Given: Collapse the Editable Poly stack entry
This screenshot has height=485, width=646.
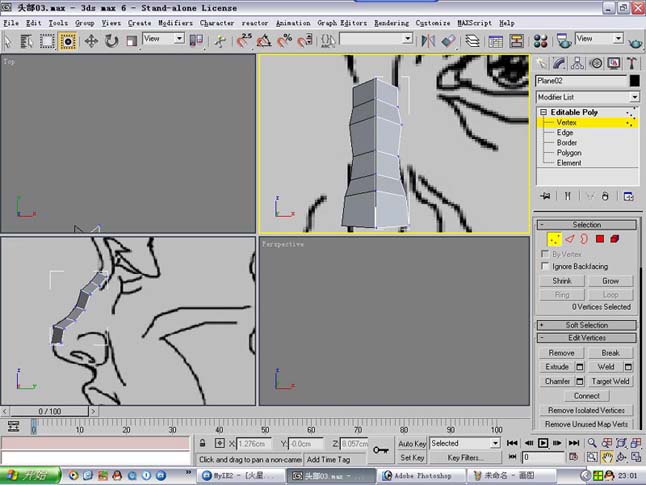Looking at the screenshot, I should point(543,112).
